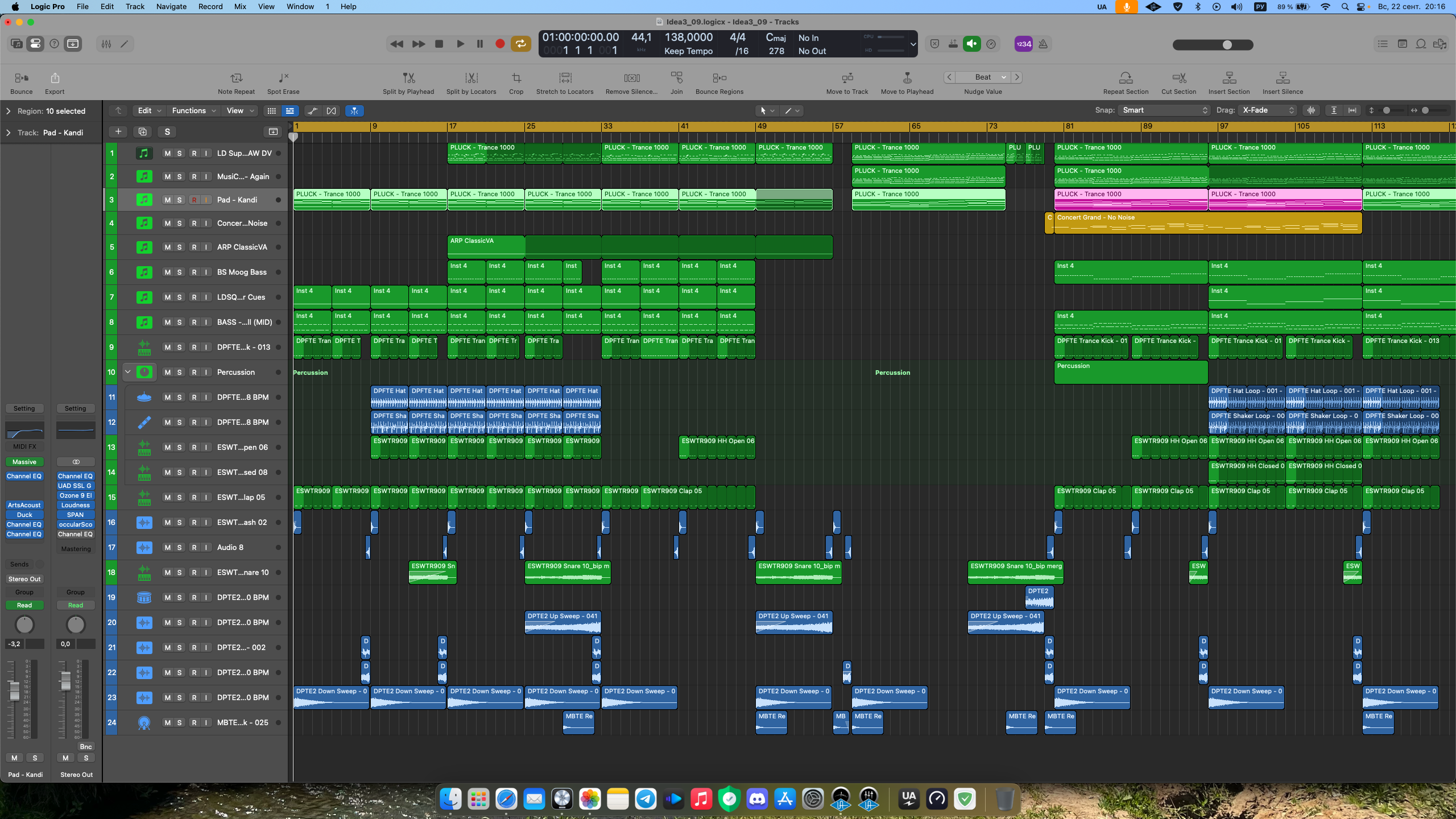Toggle input monitoring on BS Moog Bass
This screenshot has width=1456, height=819.
pos(206,272)
